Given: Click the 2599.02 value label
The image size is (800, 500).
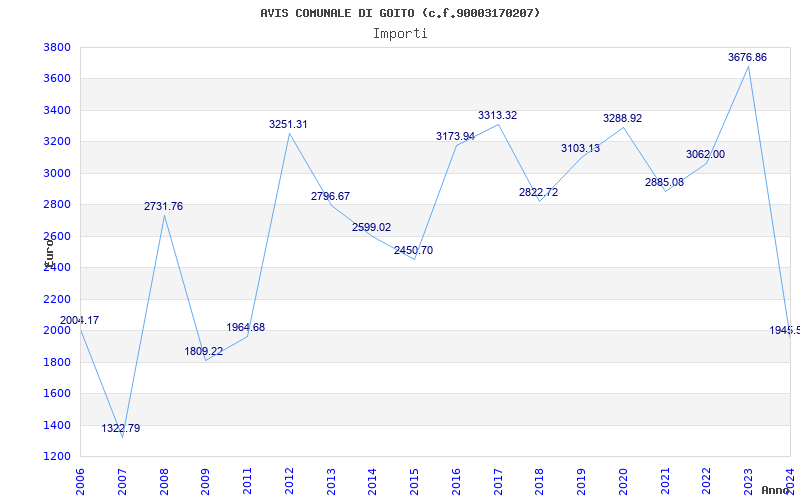Looking at the screenshot, I should [x=371, y=227].
